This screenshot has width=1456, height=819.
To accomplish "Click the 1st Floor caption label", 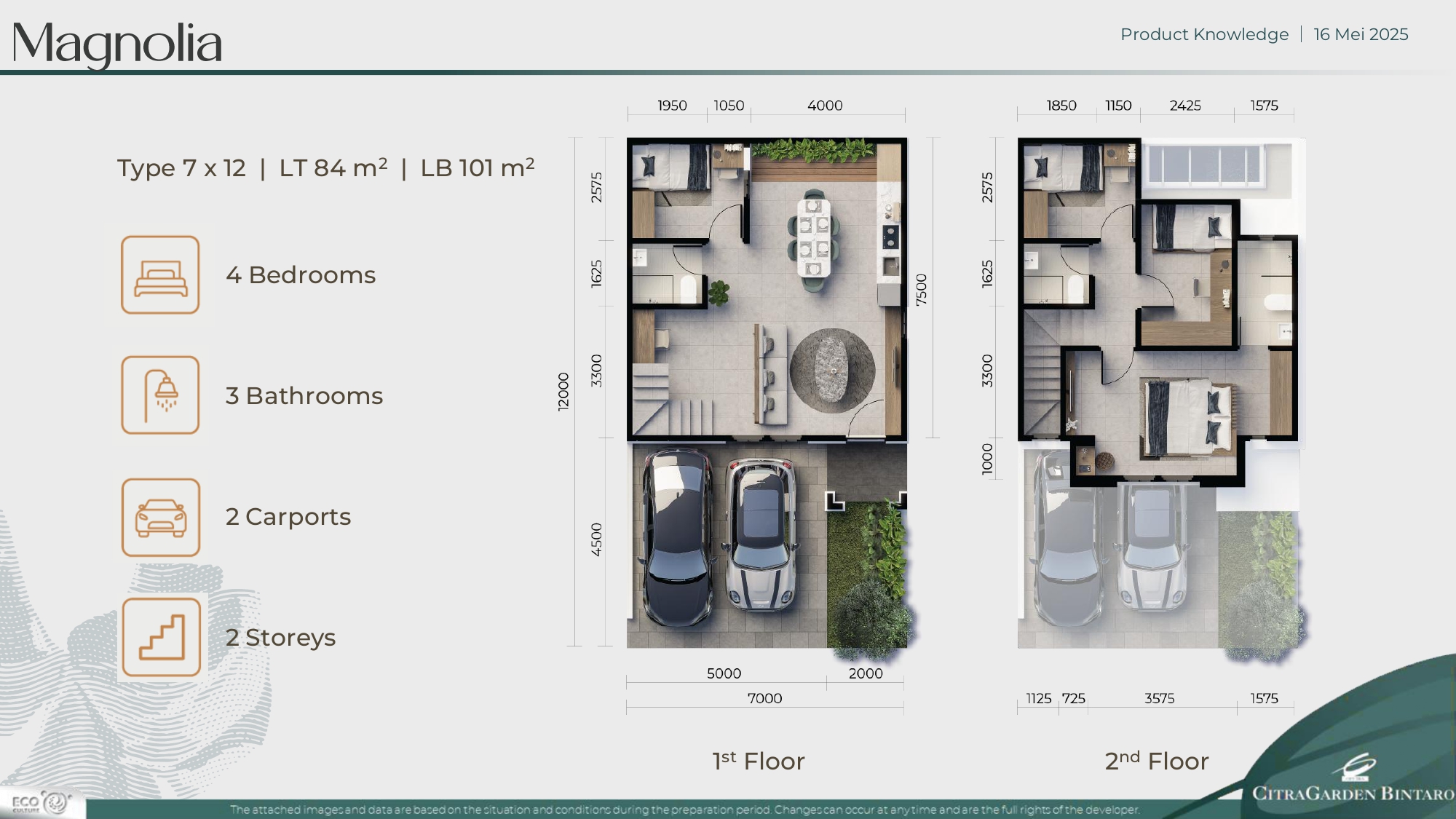I will click(x=759, y=761).
